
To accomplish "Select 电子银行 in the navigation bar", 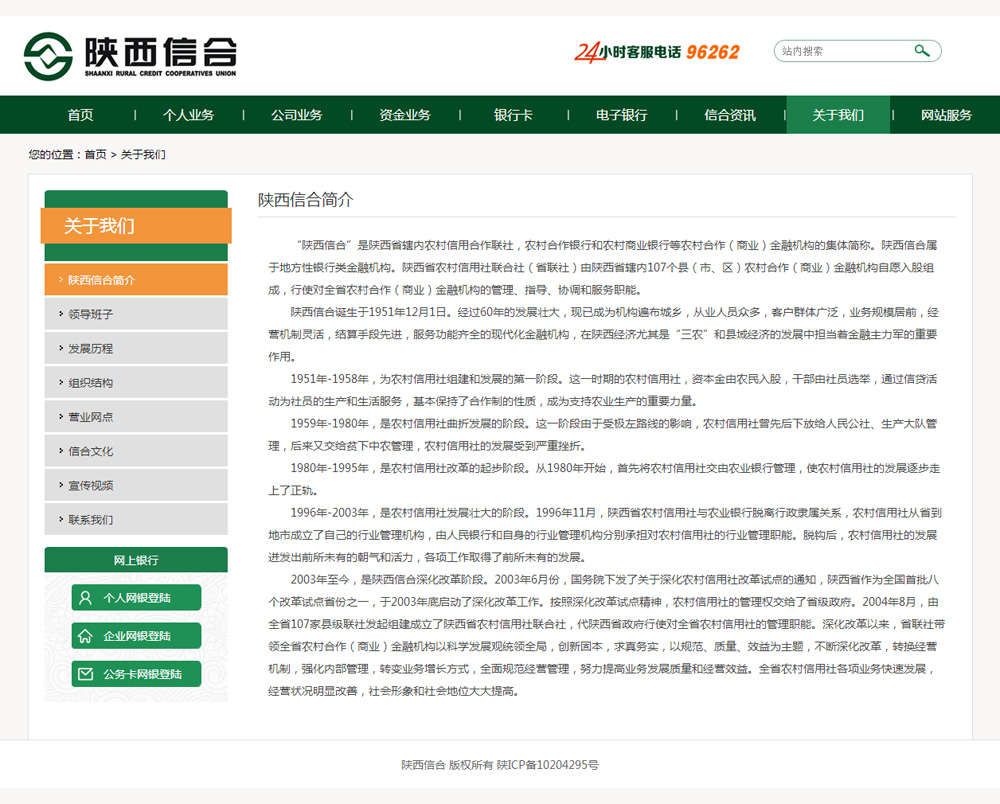I will coord(621,115).
